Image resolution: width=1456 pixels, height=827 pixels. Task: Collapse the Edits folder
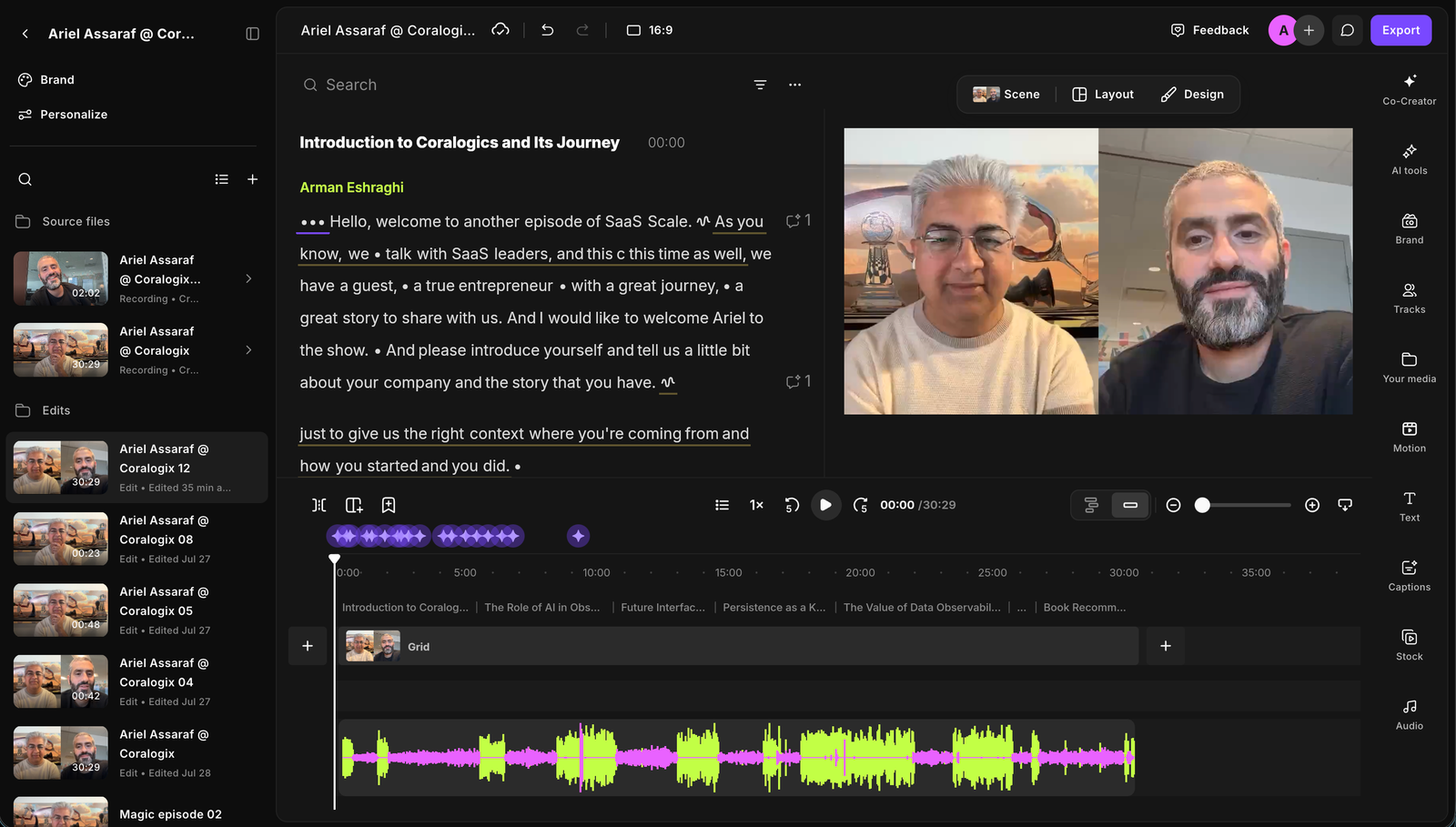pyautogui.click(x=43, y=410)
